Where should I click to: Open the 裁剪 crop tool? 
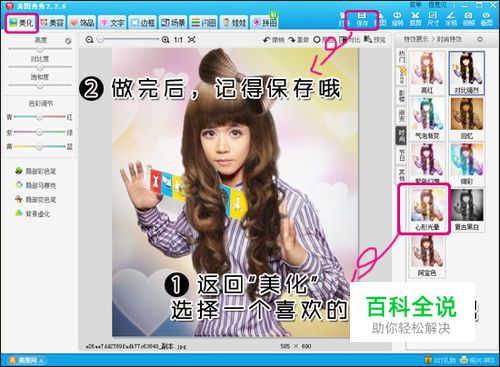pos(415,19)
